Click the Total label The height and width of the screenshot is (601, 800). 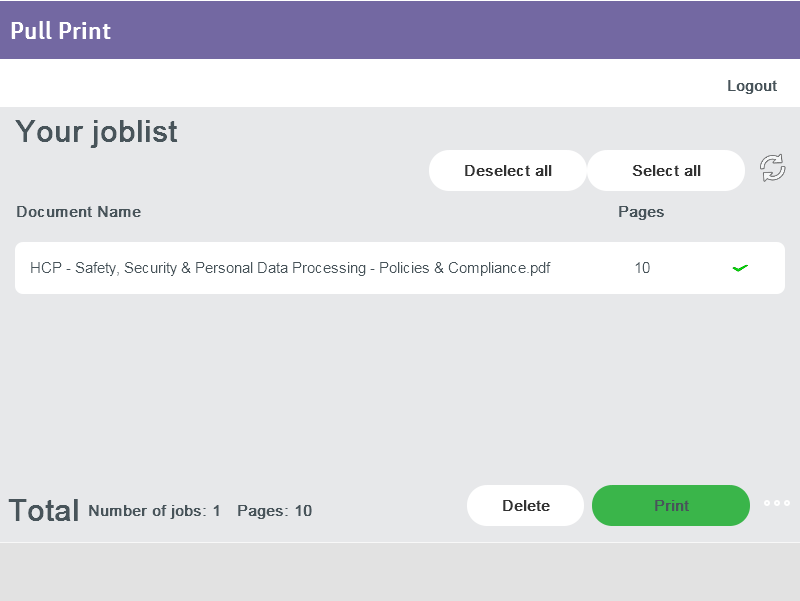tap(44, 511)
